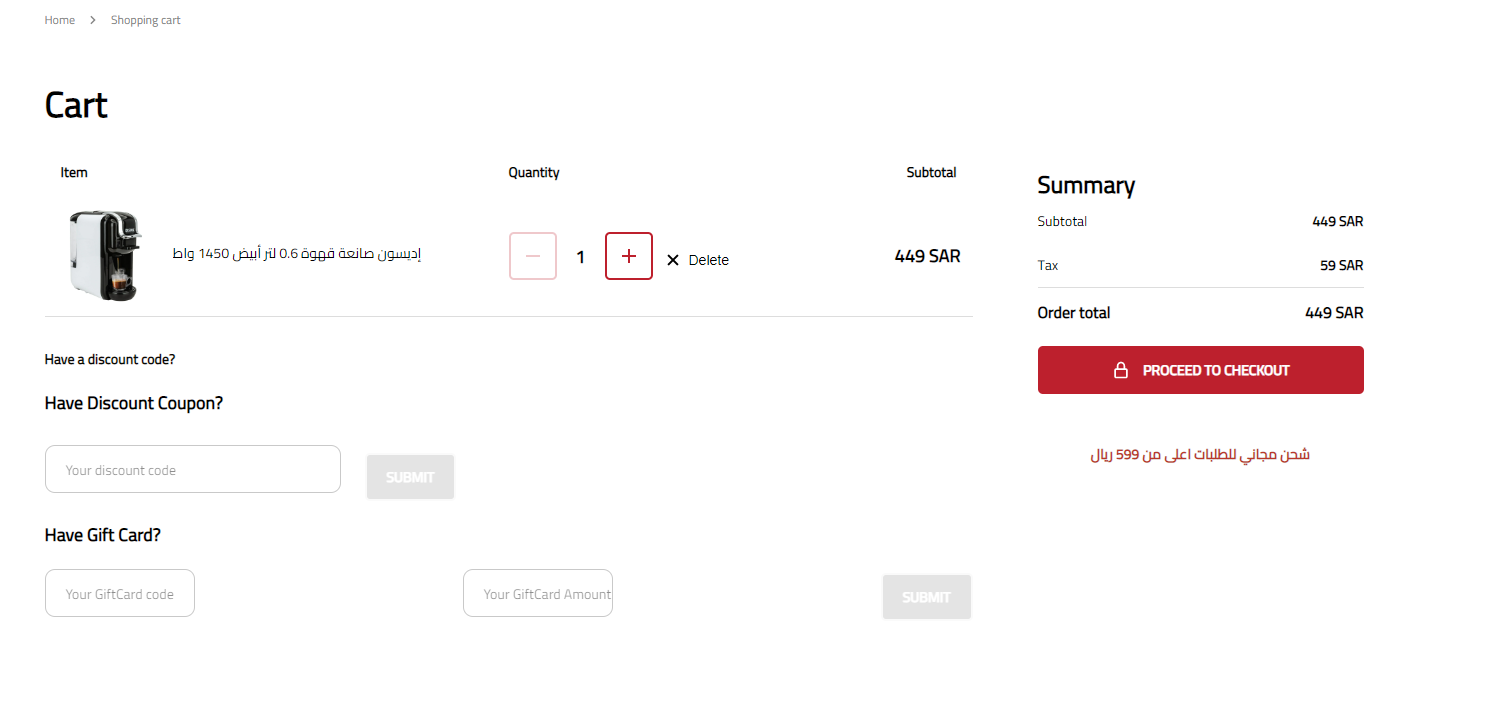Open the coffee maker product thumbnail
This screenshot has height=702, width=1505.
105,256
